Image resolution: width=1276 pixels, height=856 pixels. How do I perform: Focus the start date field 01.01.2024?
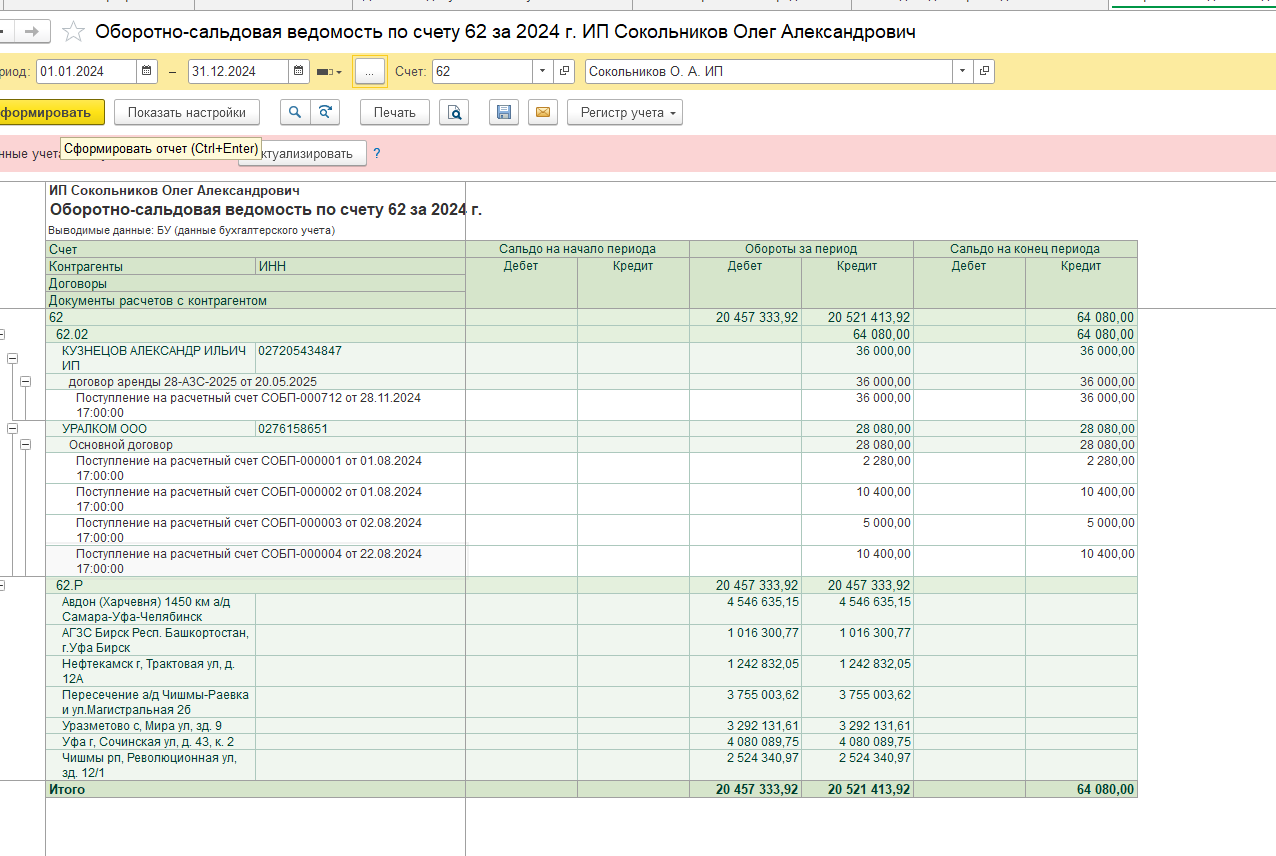pos(86,72)
